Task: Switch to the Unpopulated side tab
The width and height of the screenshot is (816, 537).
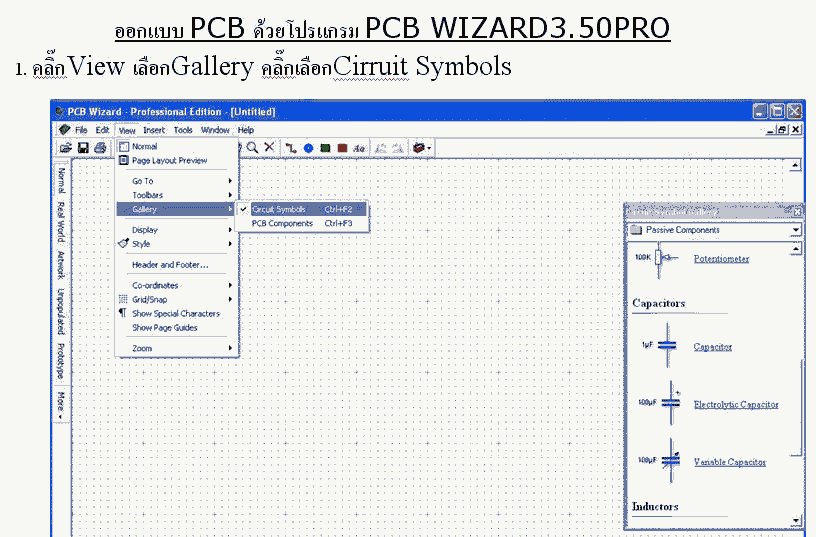Action: [61, 311]
